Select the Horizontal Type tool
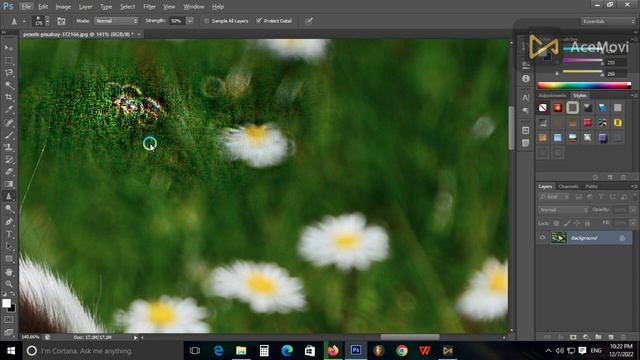 click(9, 234)
